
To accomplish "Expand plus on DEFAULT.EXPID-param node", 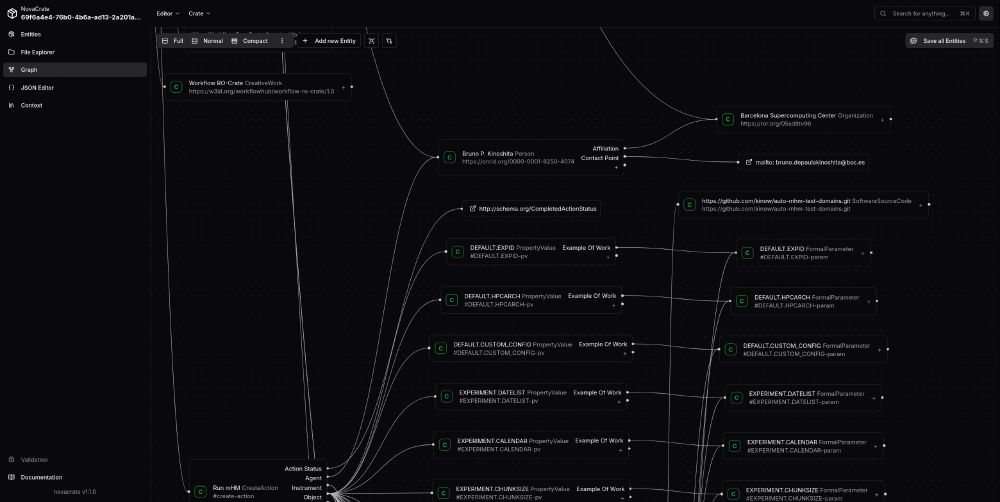I will click(863, 253).
